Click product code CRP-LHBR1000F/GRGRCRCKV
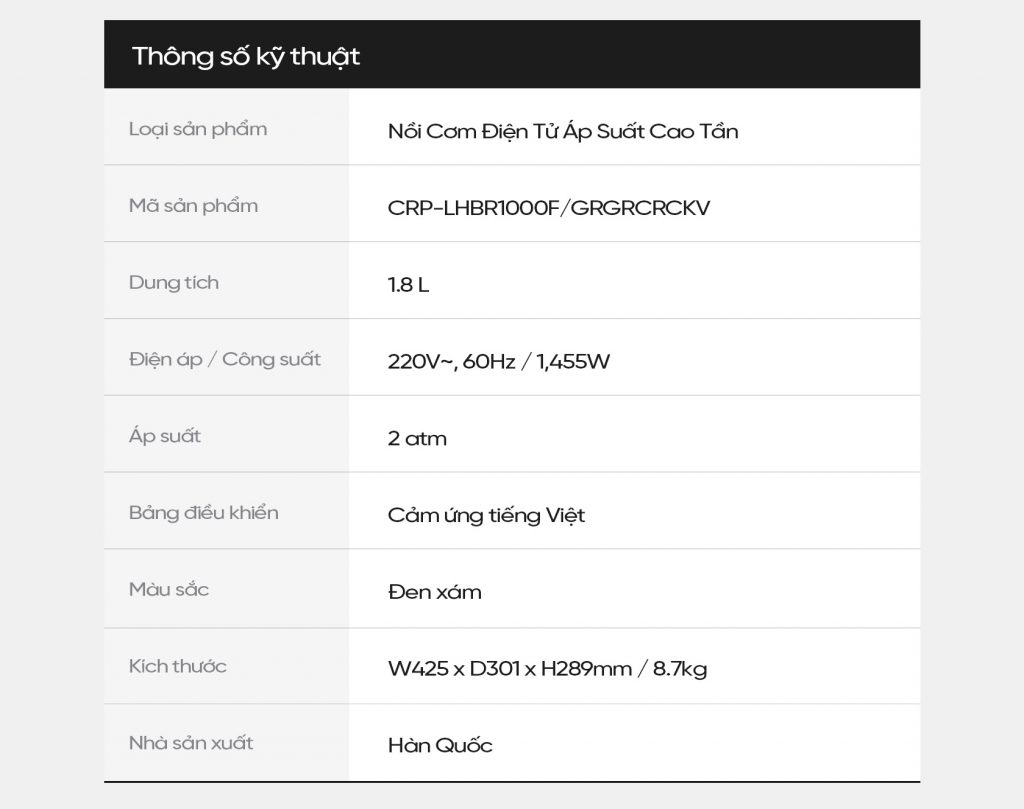Viewport: 1024px width, 809px height. point(549,208)
